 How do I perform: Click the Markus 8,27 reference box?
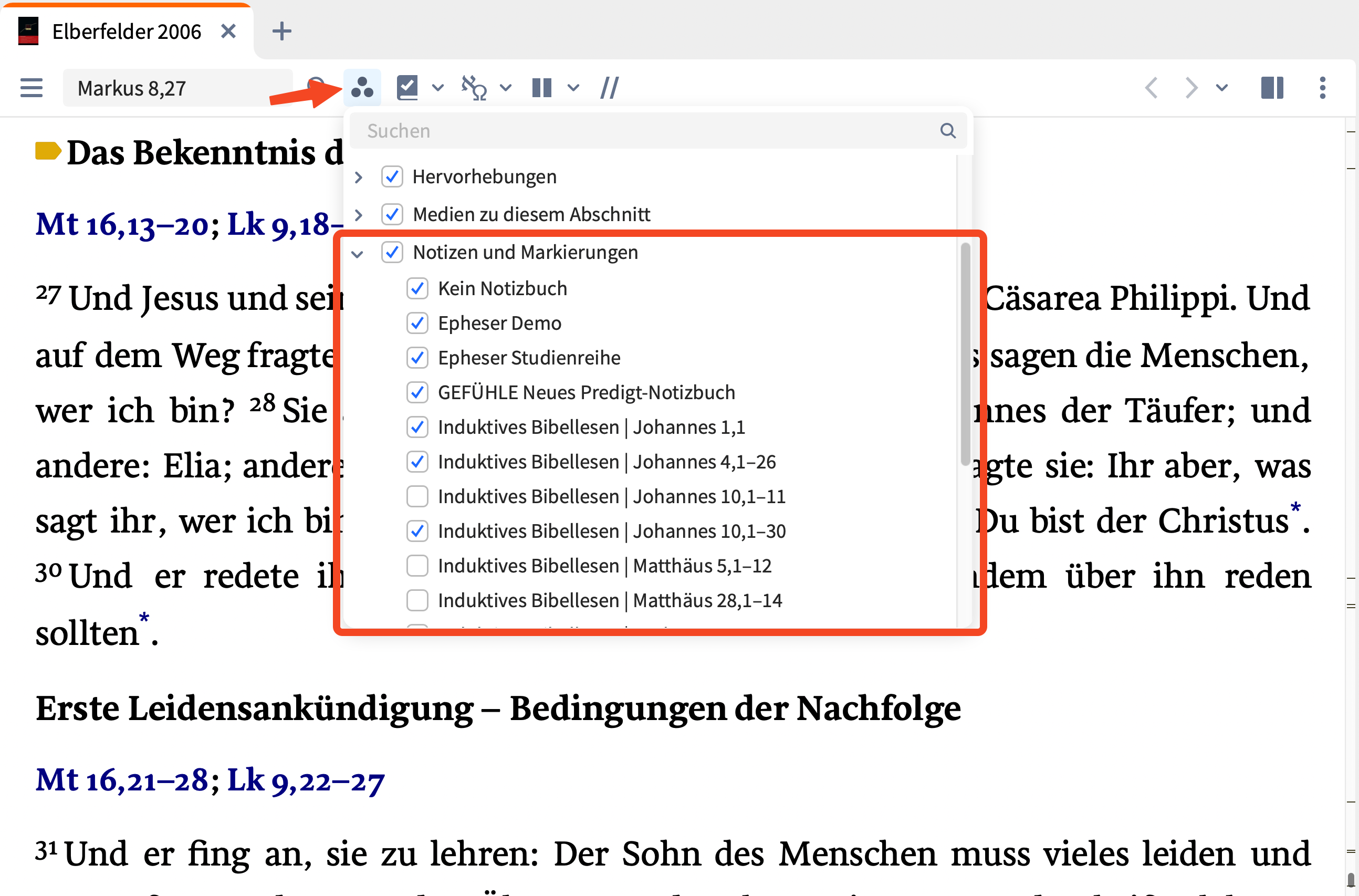pyautogui.click(x=177, y=88)
